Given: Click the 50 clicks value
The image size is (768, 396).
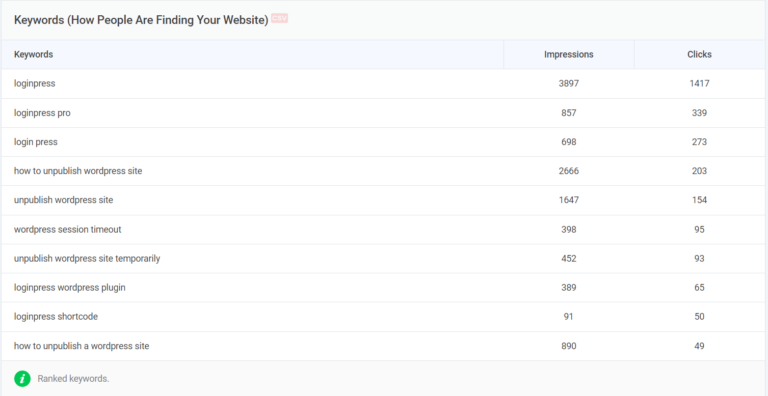Looking at the screenshot, I should 699,317.
